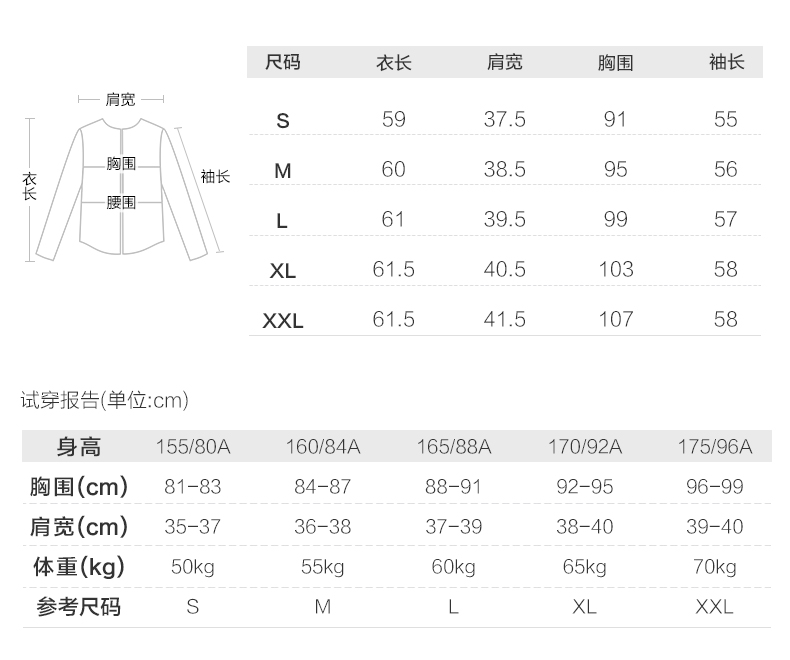Click the M row label in upper table

(x=283, y=171)
